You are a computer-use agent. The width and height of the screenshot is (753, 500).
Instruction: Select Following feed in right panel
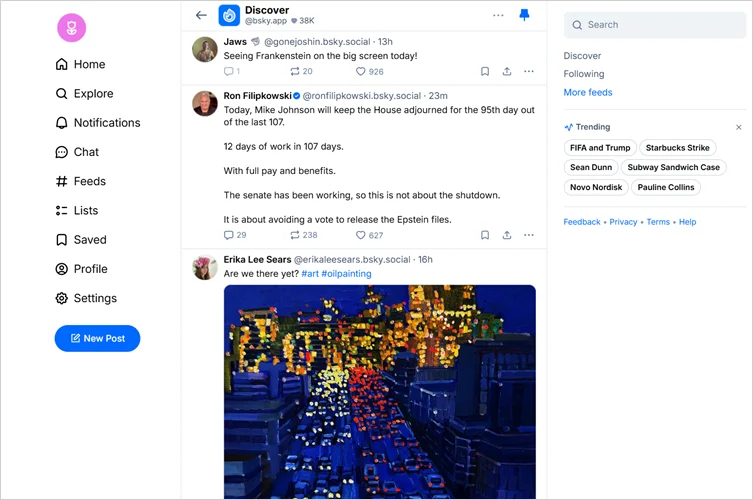(584, 74)
